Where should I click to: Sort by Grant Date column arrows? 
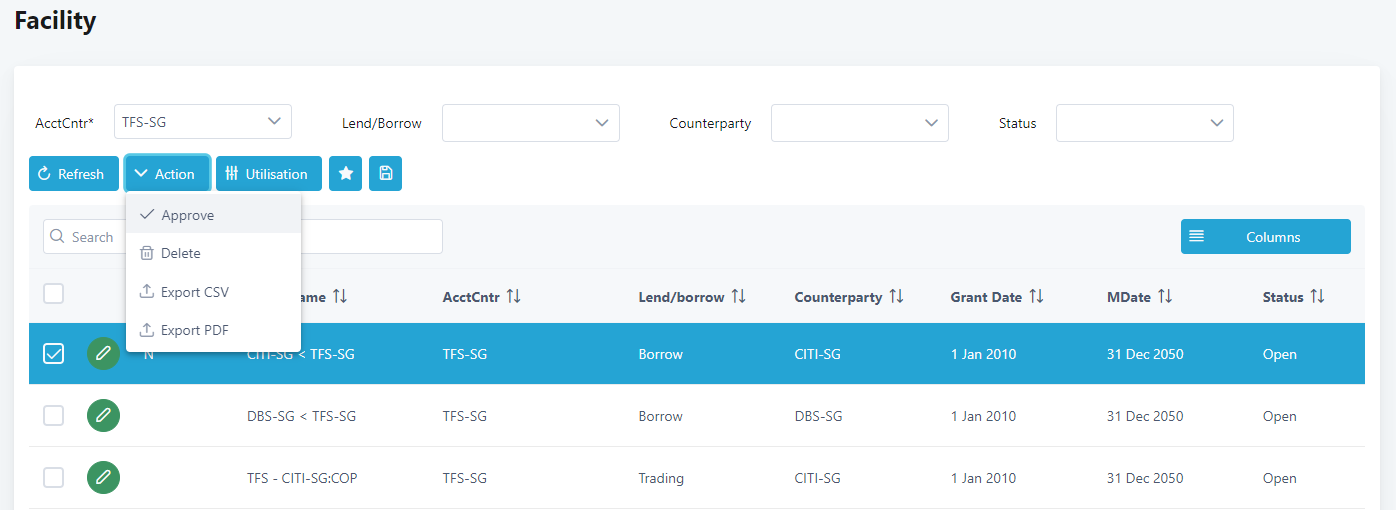1036,297
